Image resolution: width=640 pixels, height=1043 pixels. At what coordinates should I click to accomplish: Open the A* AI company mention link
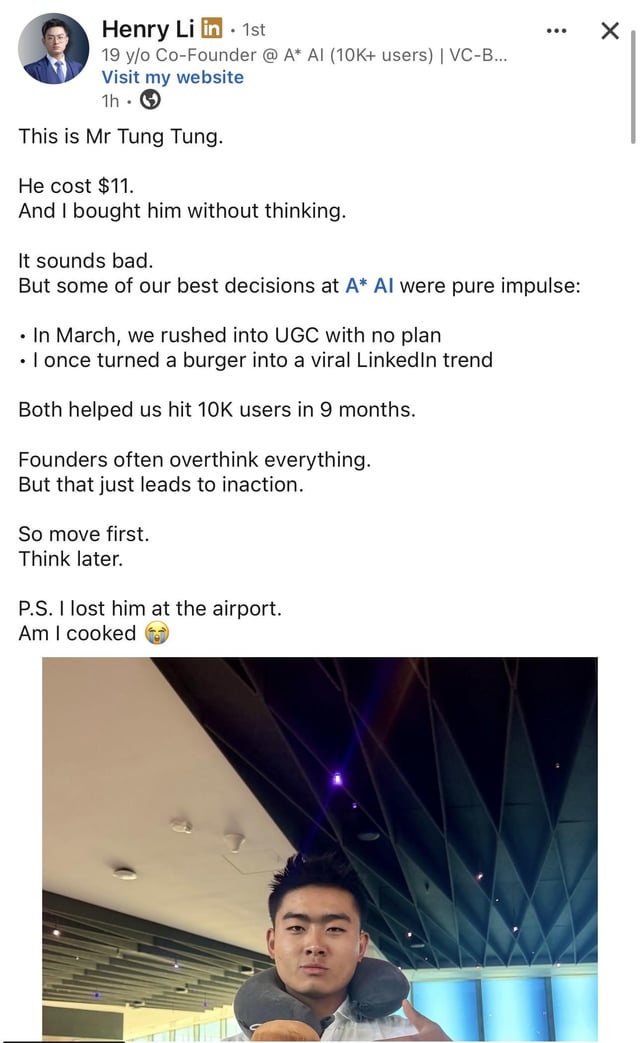click(x=369, y=285)
